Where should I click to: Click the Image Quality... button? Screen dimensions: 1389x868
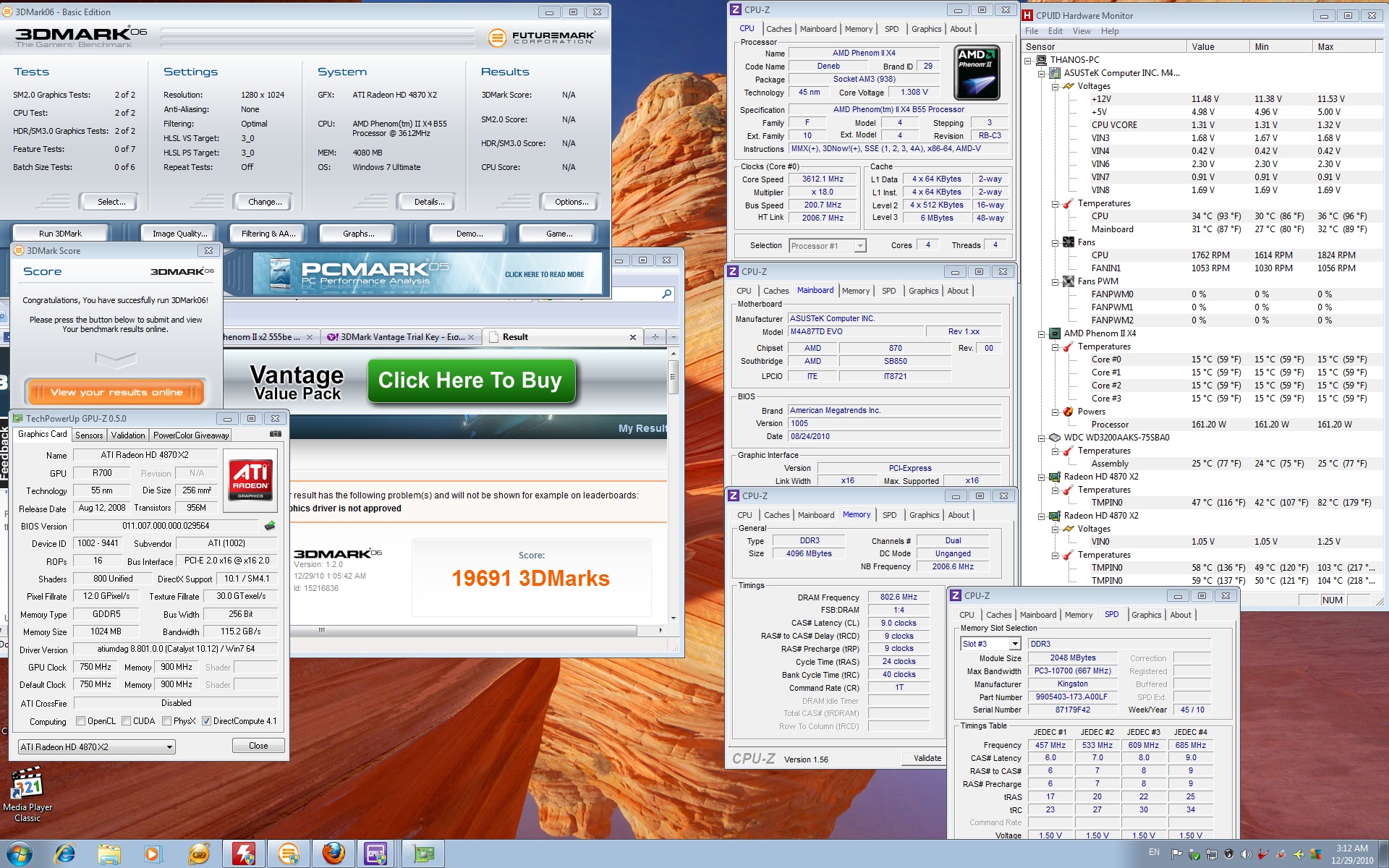click(x=179, y=234)
